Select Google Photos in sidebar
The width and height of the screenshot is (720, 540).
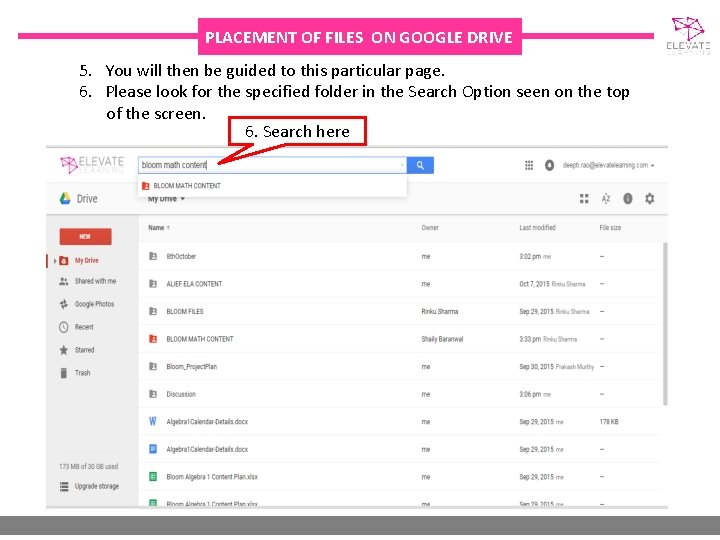(94, 304)
